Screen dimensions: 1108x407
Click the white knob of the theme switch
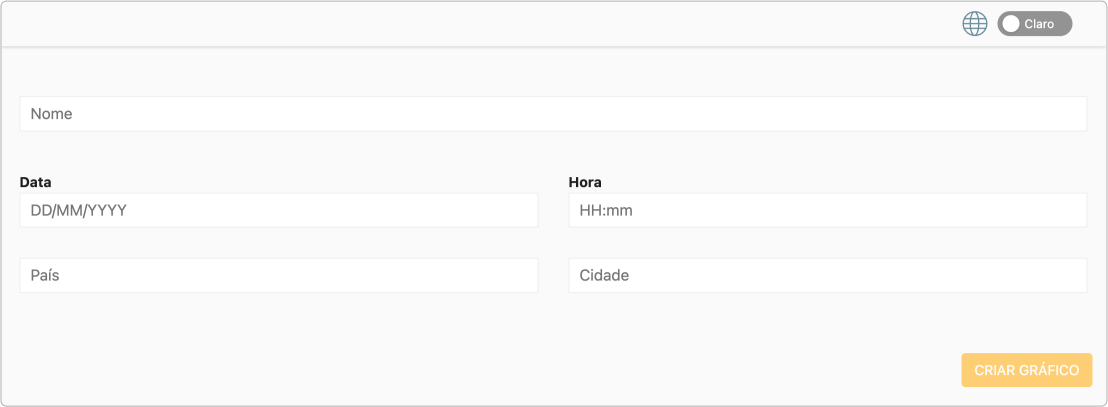1011,24
